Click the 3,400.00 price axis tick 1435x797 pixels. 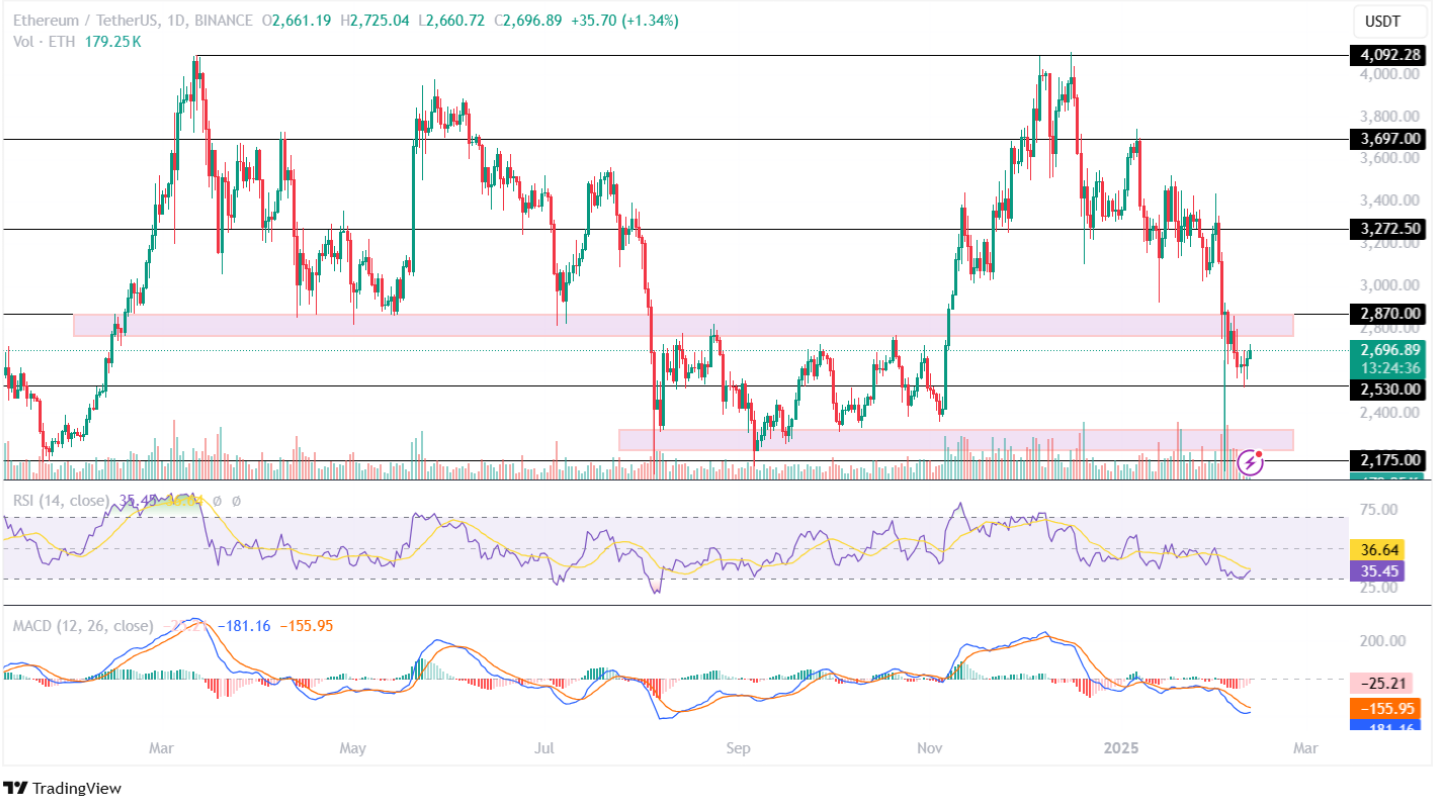1388,200
